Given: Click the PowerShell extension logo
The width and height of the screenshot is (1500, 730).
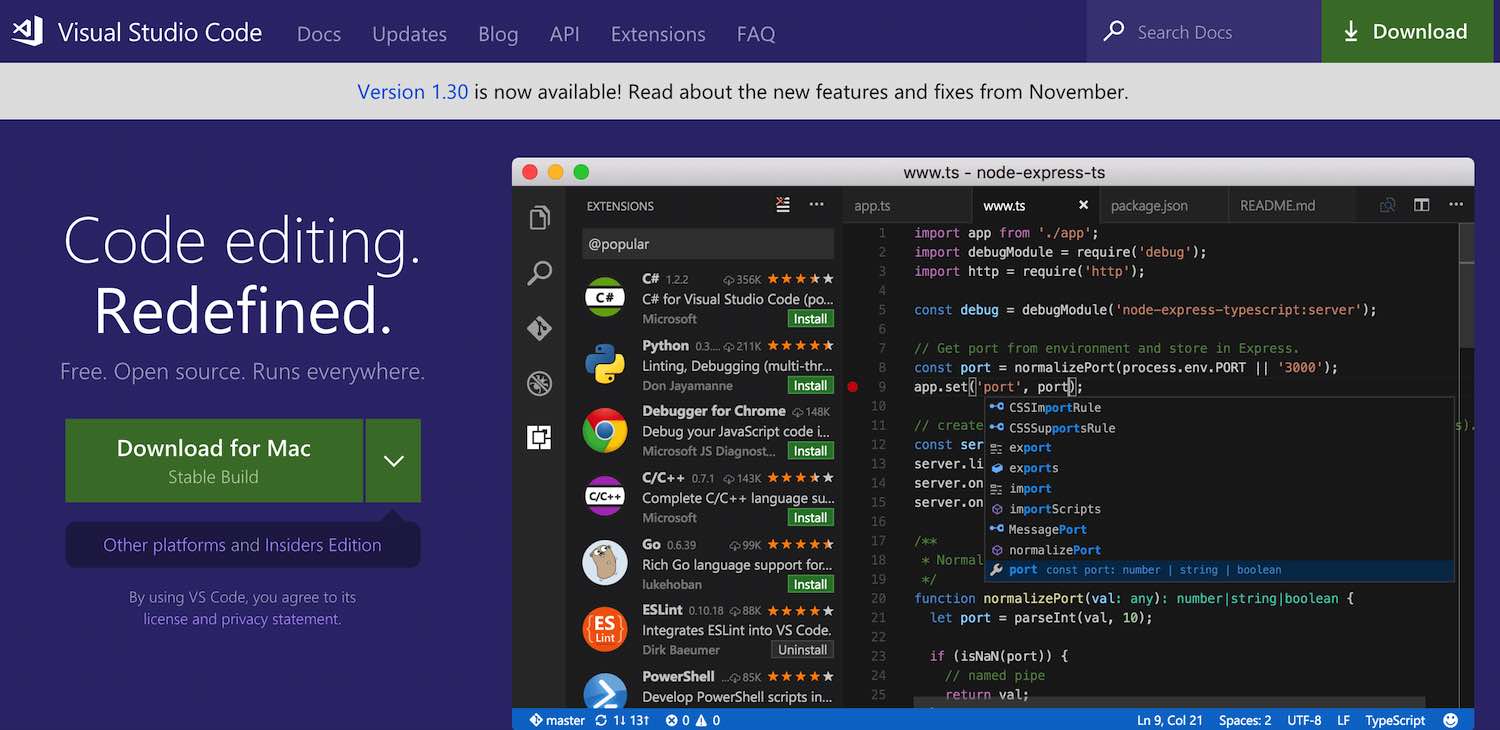Looking at the screenshot, I should tap(605, 690).
